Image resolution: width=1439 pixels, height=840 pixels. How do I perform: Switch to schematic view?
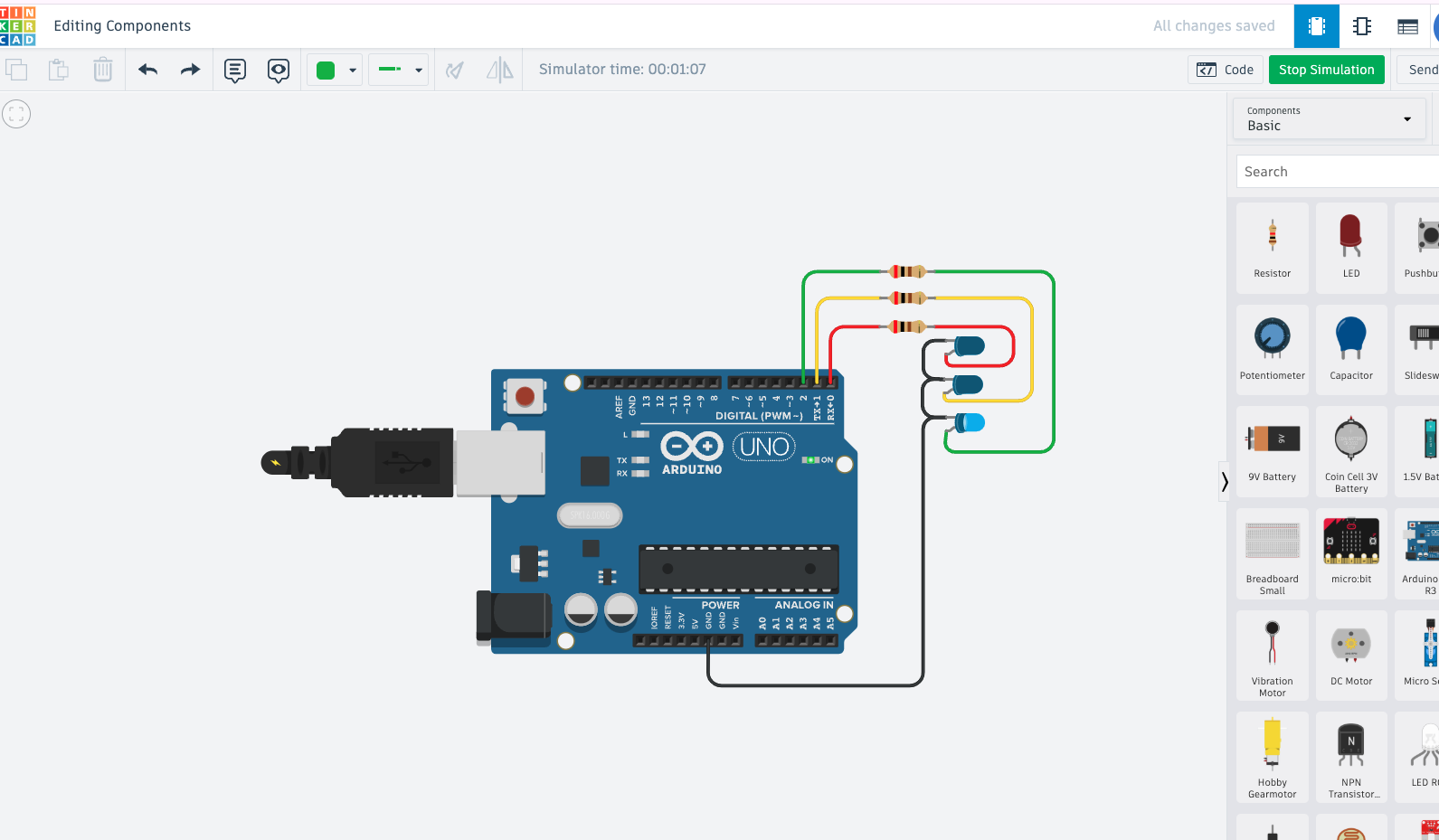tap(1362, 26)
